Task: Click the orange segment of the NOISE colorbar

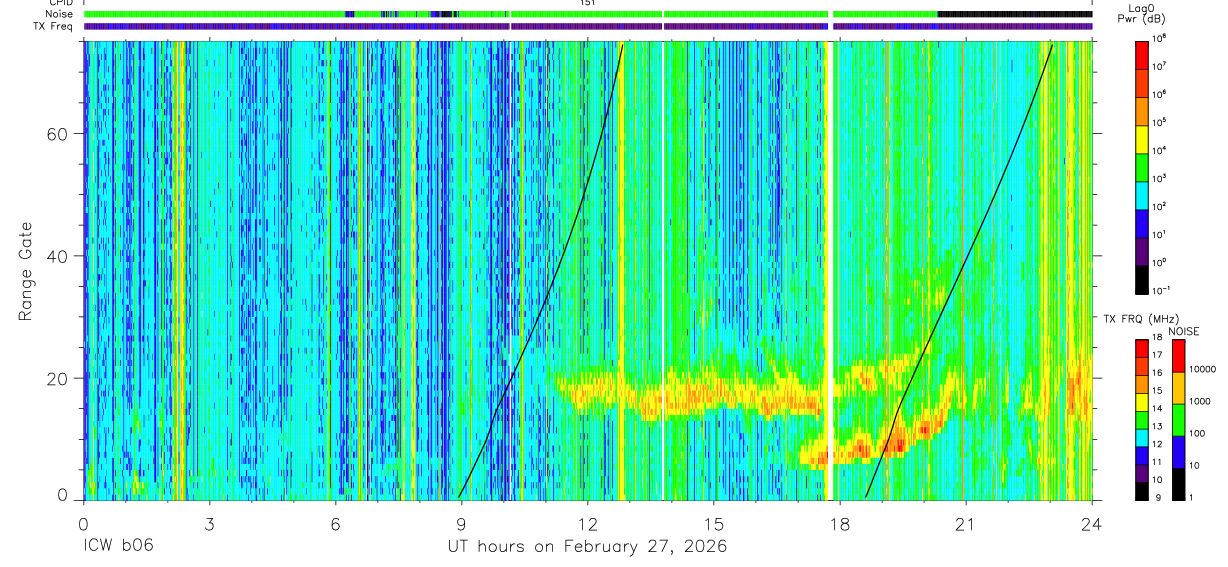Action: click(x=1178, y=388)
